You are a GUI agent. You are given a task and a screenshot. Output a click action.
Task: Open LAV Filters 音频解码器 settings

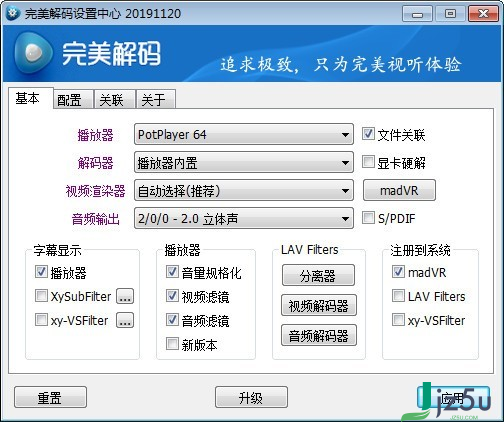(319, 335)
